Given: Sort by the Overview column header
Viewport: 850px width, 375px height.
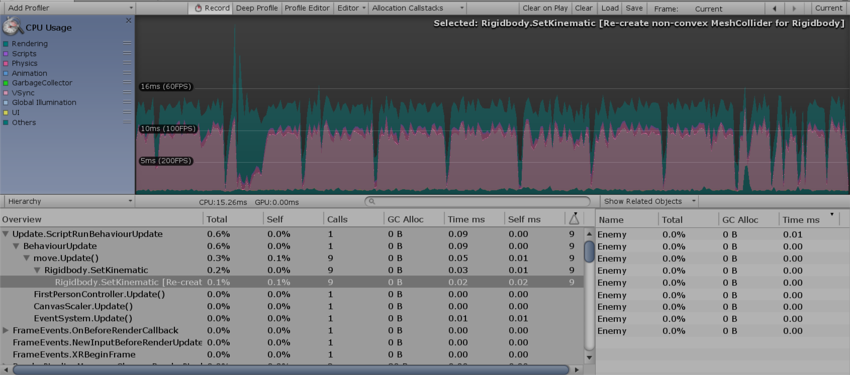Looking at the screenshot, I should tap(102, 219).
